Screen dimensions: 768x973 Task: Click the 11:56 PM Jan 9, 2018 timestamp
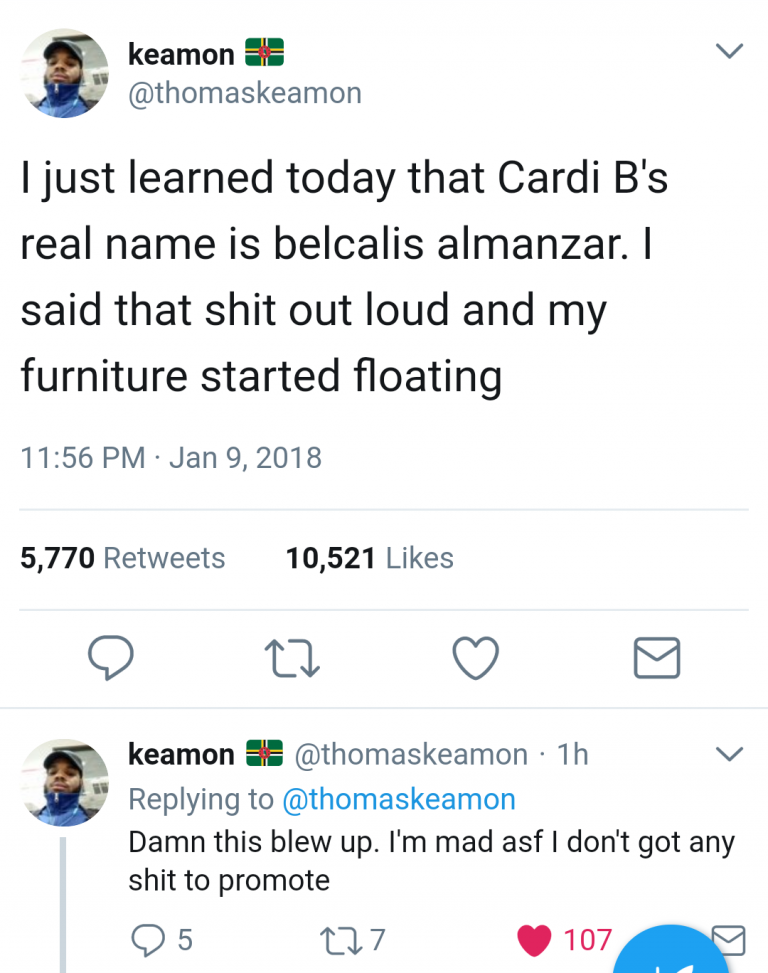(171, 458)
